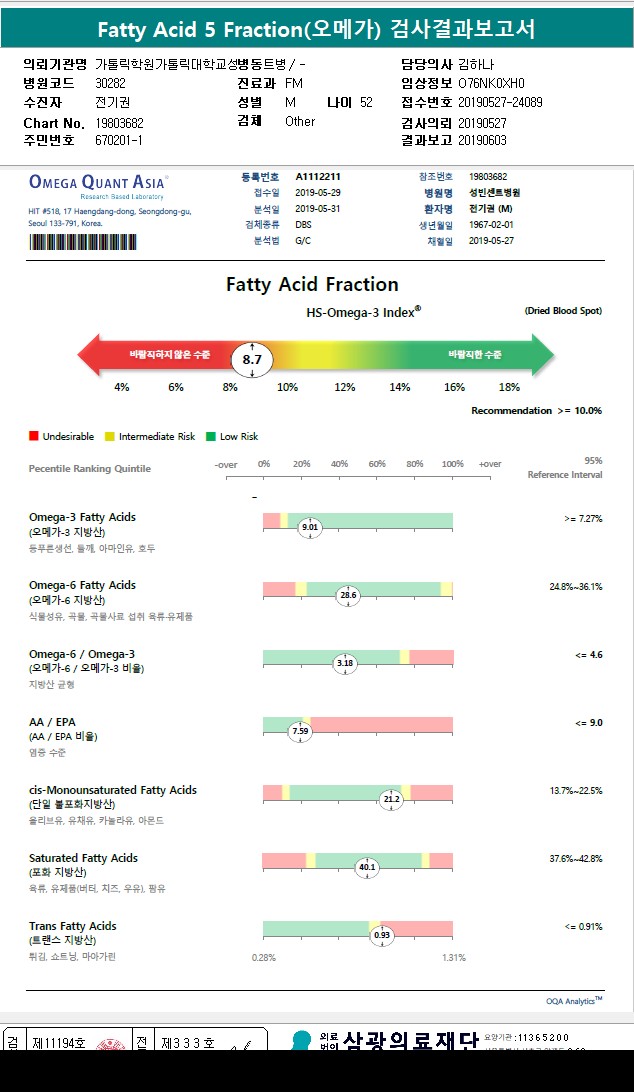The image size is (634, 1092).
Task: Click the Fatty Acid 5 Fraction title banner
Action: click(x=316, y=30)
